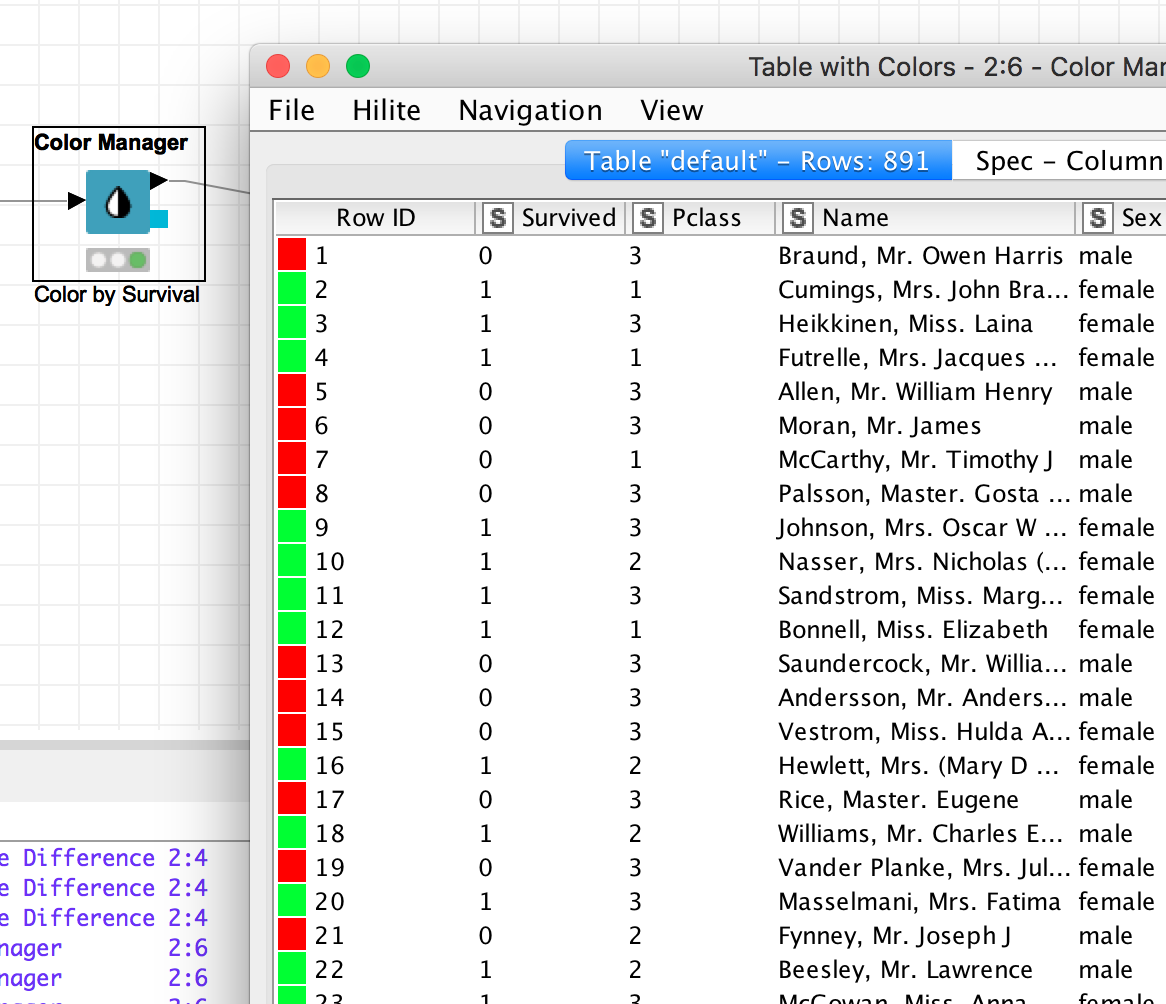1166x1004 pixels.
Task: Click the first Difference 2:4 console entry
Action: pyautogui.click(x=104, y=857)
